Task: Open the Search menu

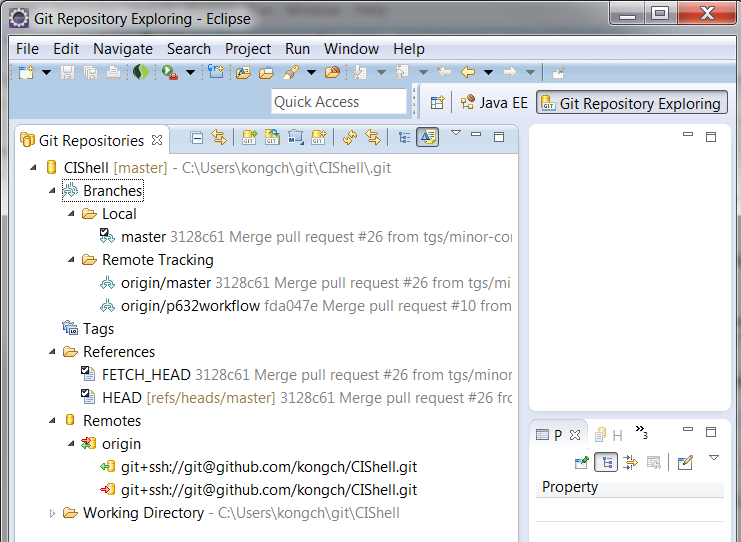Action: click(189, 49)
